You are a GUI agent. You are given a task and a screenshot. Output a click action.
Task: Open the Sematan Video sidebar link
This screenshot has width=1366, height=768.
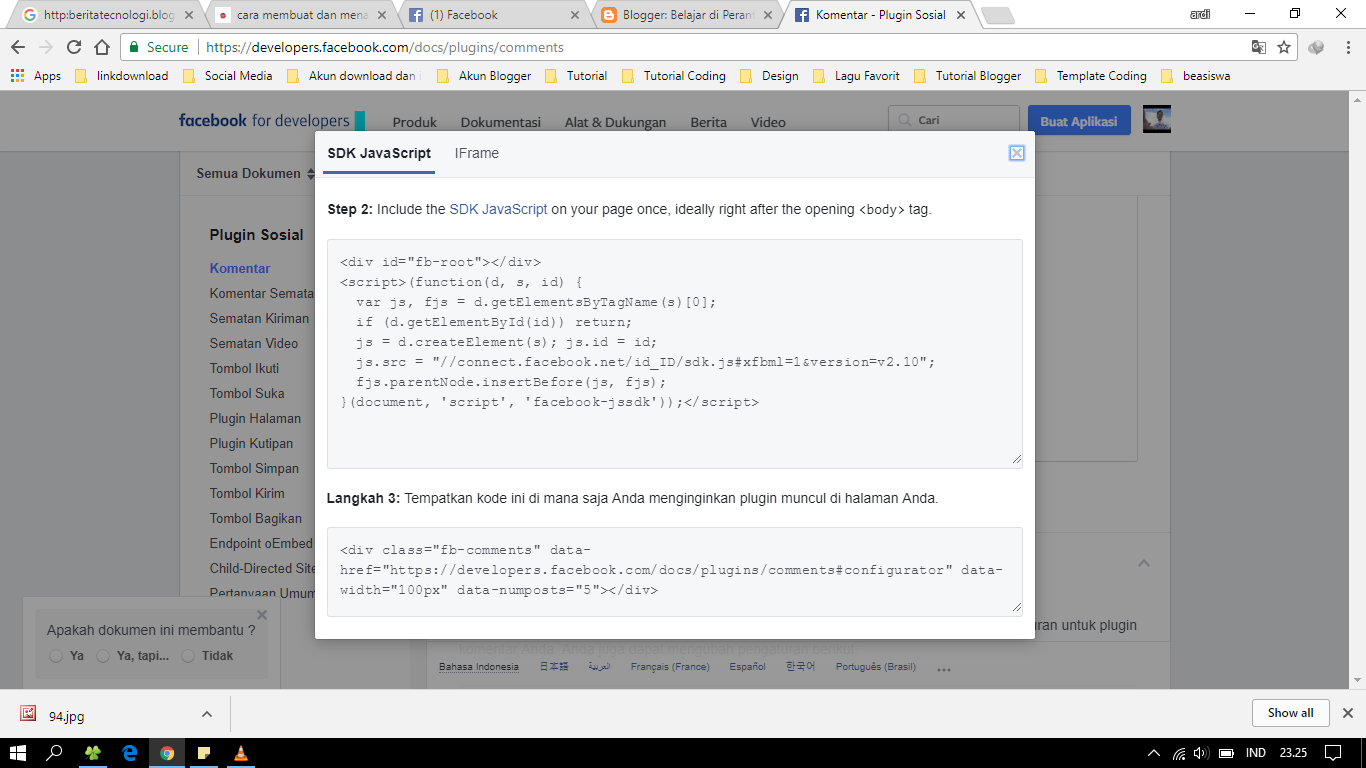[254, 343]
